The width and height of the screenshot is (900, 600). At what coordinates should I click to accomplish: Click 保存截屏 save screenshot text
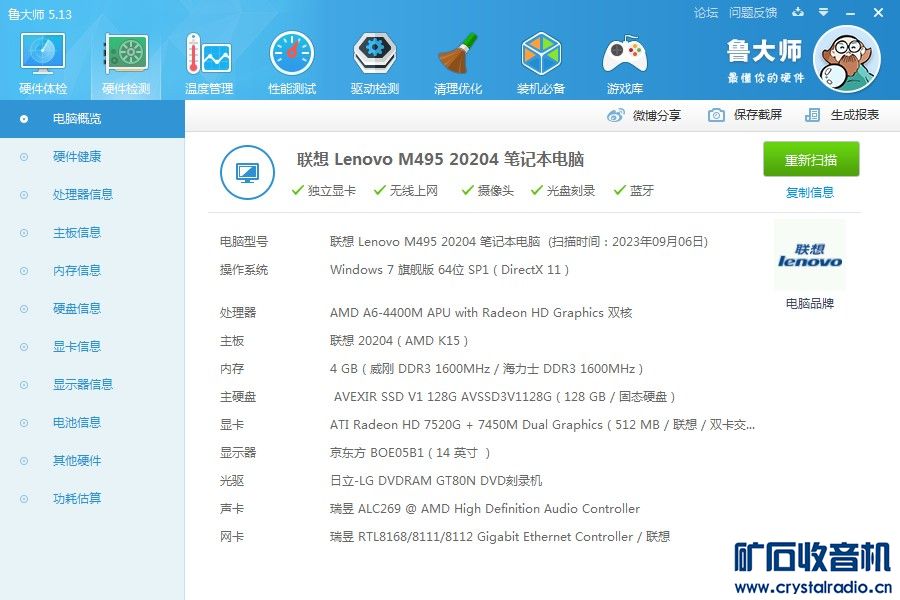click(758, 115)
